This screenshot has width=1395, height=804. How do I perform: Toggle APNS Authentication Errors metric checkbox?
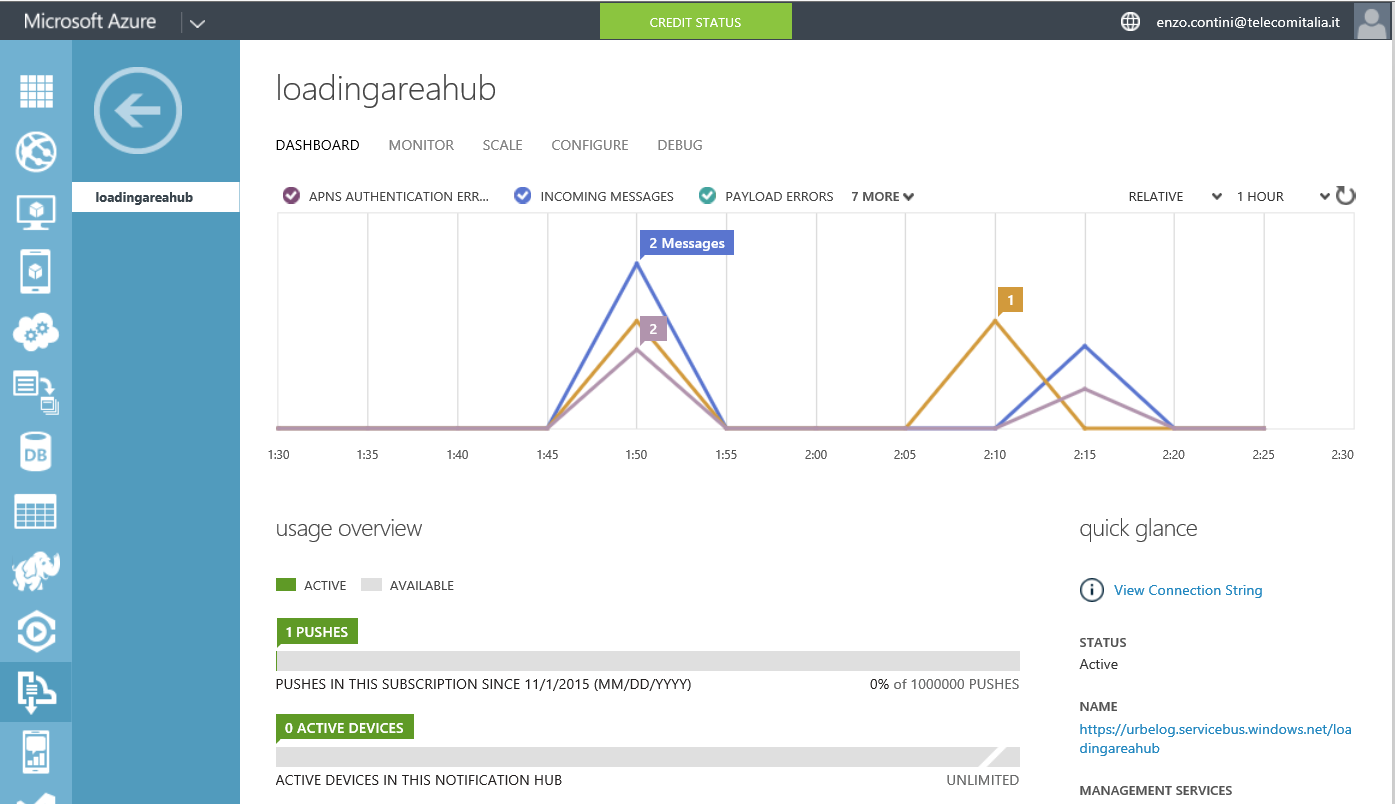pyautogui.click(x=292, y=196)
